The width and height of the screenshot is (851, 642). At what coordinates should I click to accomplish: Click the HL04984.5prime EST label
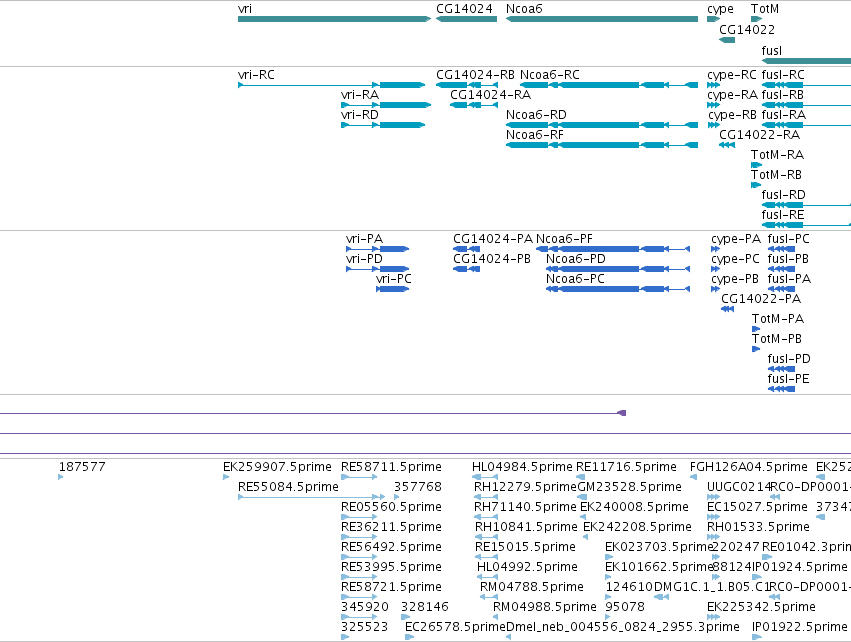click(x=522, y=467)
